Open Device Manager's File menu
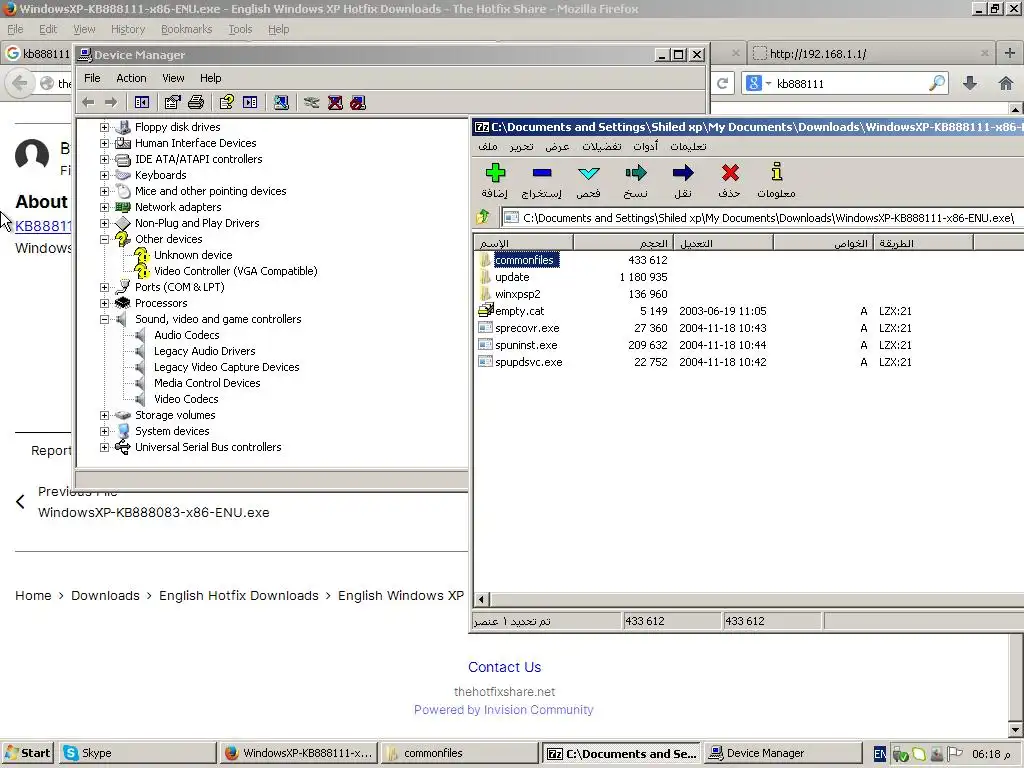The image size is (1024, 768). [x=92, y=78]
